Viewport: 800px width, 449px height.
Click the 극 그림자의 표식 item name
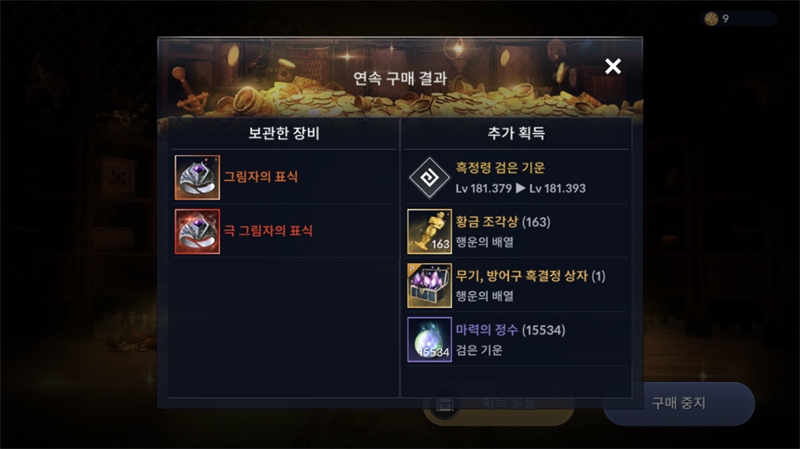point(268,231)
